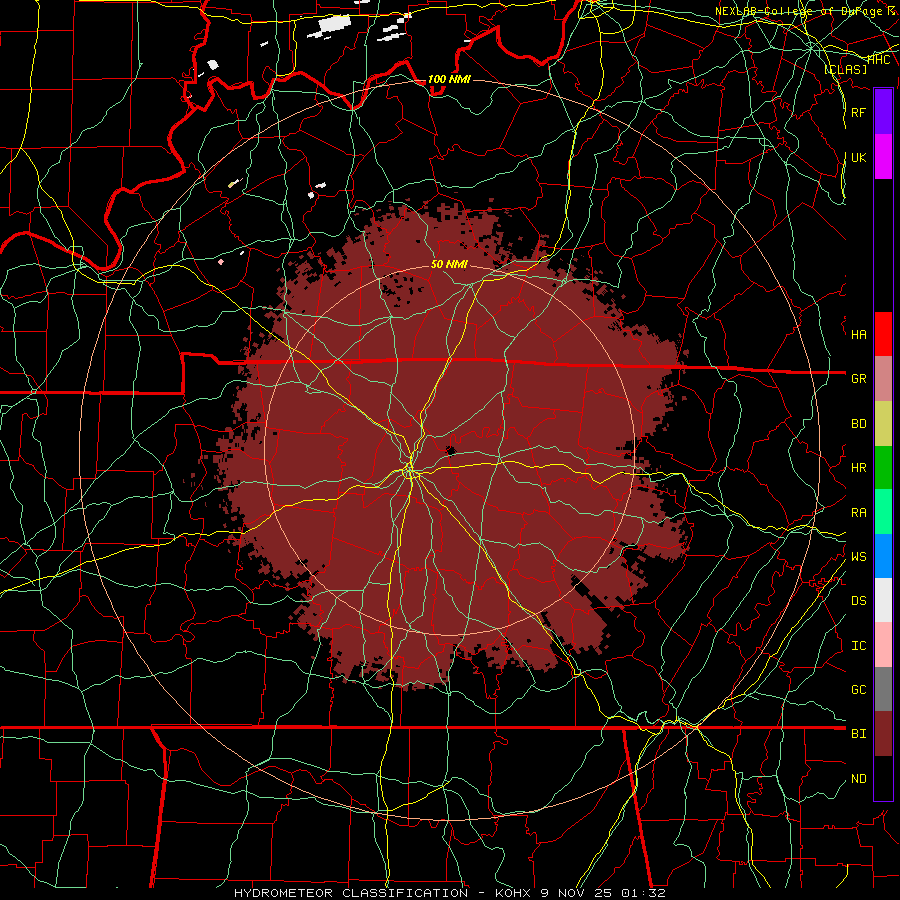Select the "GR" graupel legend label
The height and width of the screenshot is (900, 900).
(x=858, y=379)
